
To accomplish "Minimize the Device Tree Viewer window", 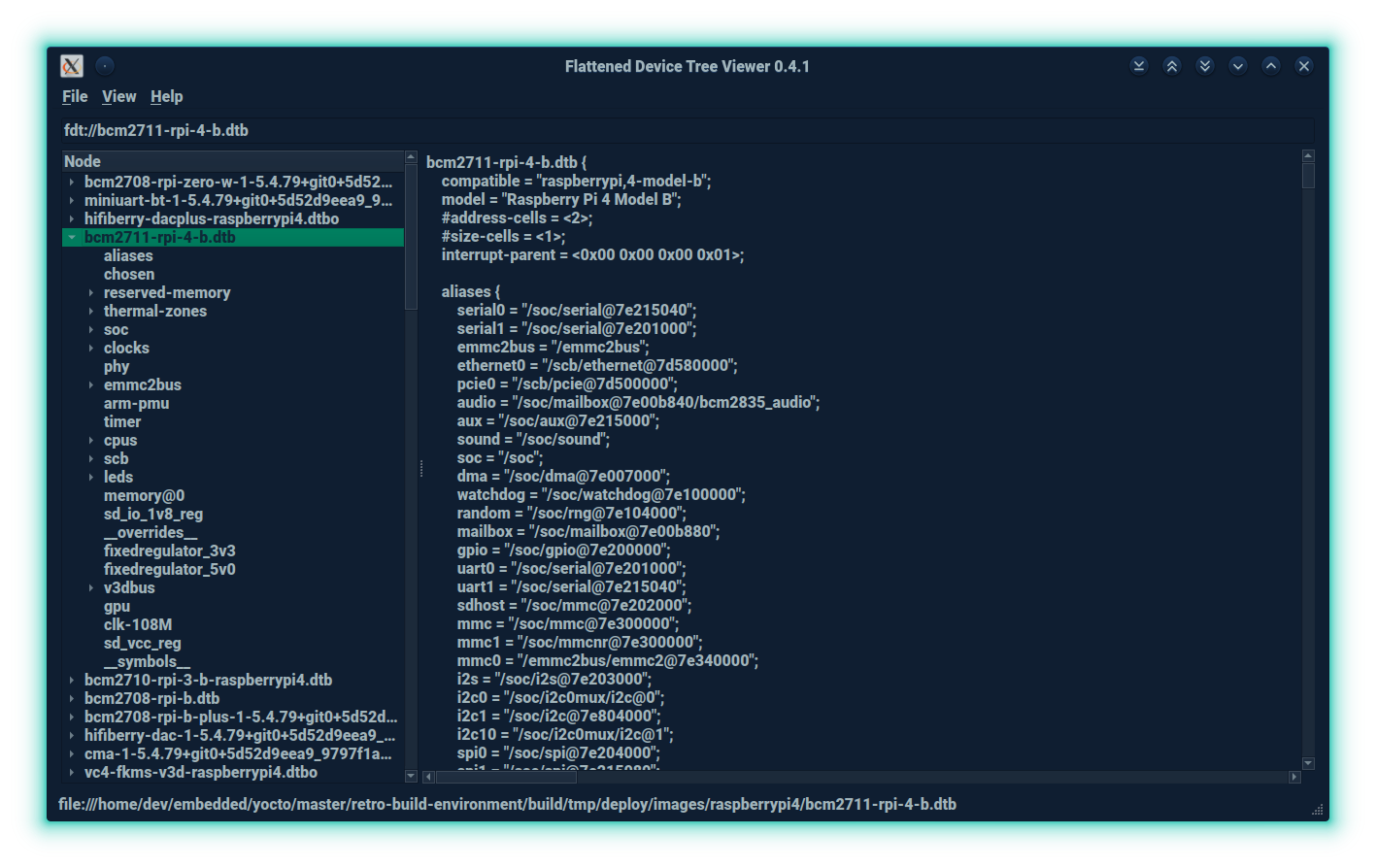I will click(1238, 66).
